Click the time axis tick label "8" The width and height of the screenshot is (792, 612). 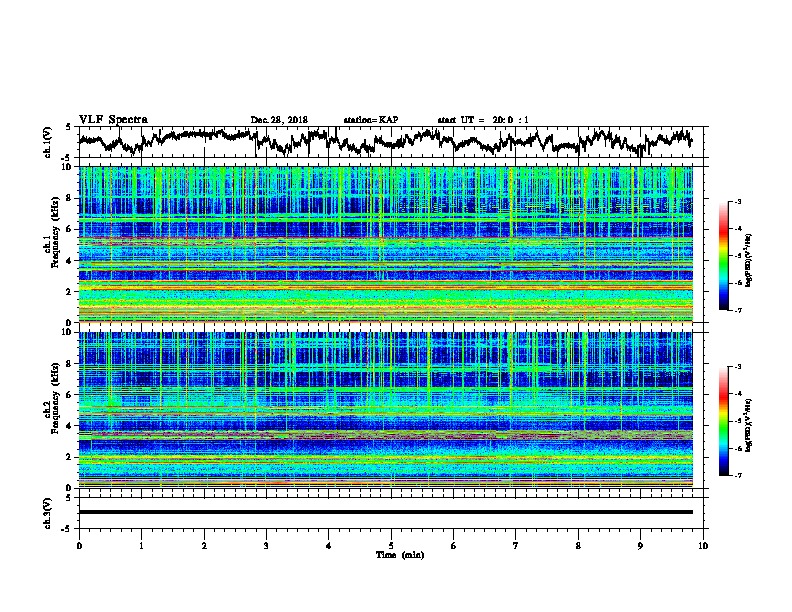coord(578,546)
